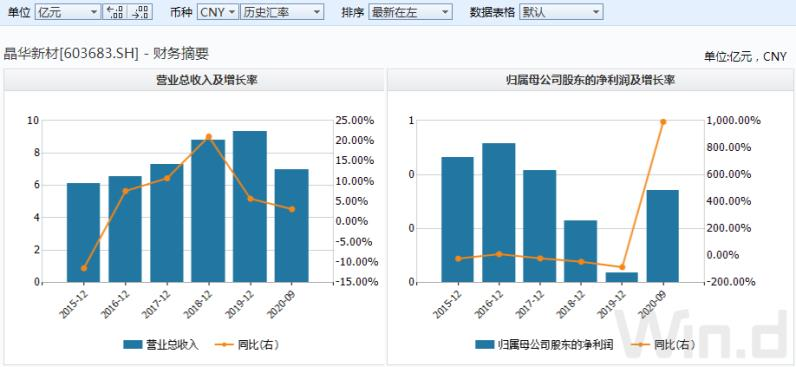Click the 2018-12 net profit bar
This screenshot has height=367, width=796.
coord(580,251)
